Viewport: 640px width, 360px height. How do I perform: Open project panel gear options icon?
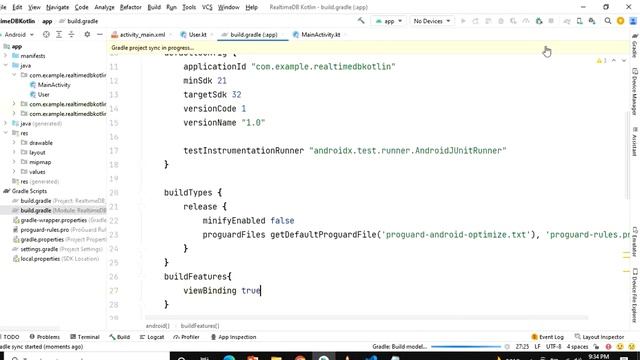coord(87,35)
